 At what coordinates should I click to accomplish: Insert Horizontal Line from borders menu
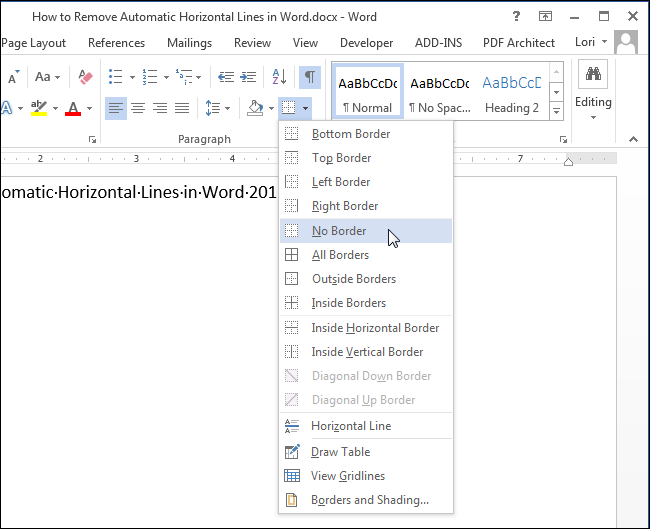366,426
